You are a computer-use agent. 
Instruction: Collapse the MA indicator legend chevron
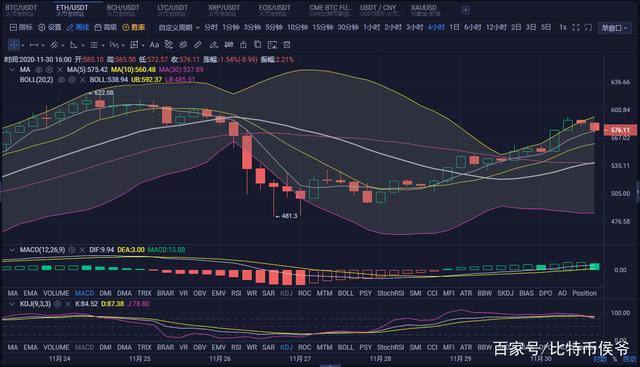coord(12,70)
